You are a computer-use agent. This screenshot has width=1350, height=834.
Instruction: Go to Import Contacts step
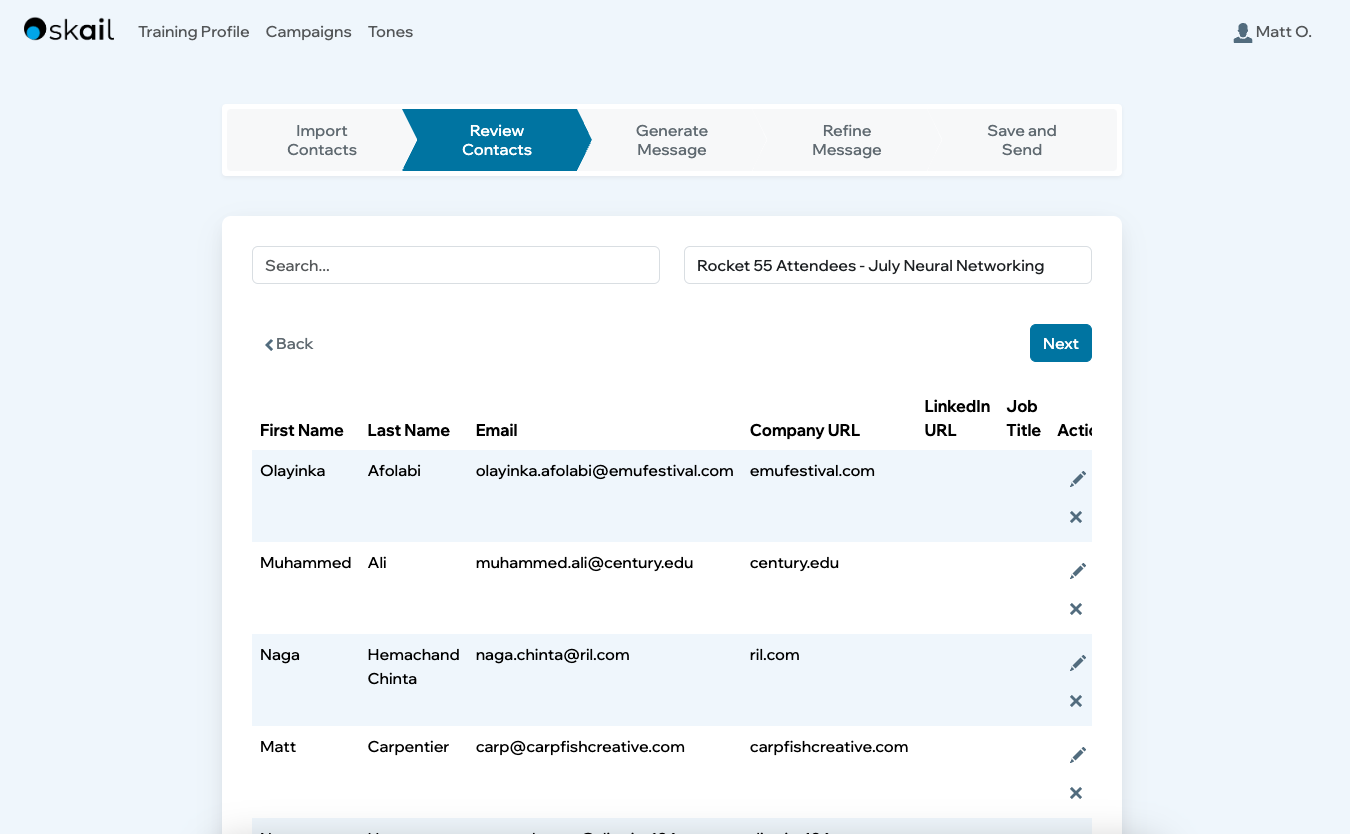click(x=321, y=140)
